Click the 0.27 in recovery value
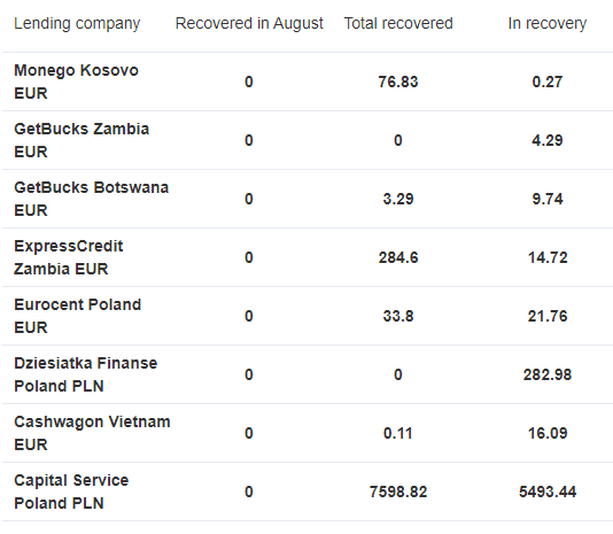This screenshot has height=534, width=613. click(547, 82)
